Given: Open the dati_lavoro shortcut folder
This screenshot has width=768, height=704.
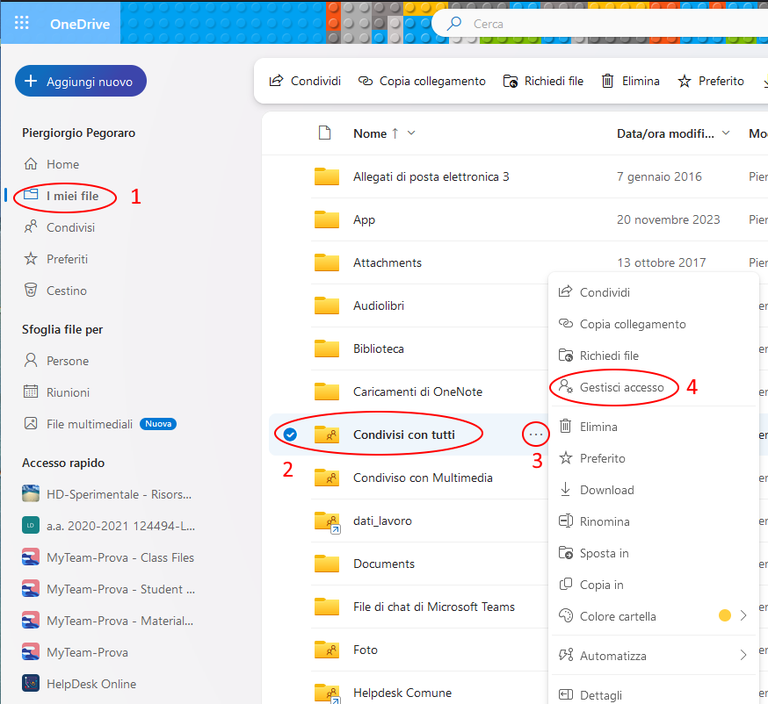Looking at the screenshot, I should click(x=383, y=521).
